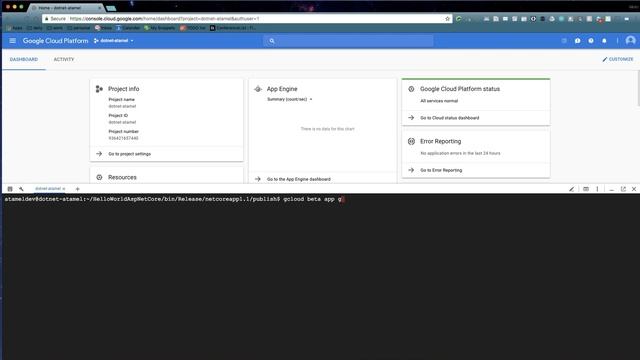Click the arrow next to Go to project settings
Screen dimensions: 640x360
pyautogui.click(x=99, y=154)
